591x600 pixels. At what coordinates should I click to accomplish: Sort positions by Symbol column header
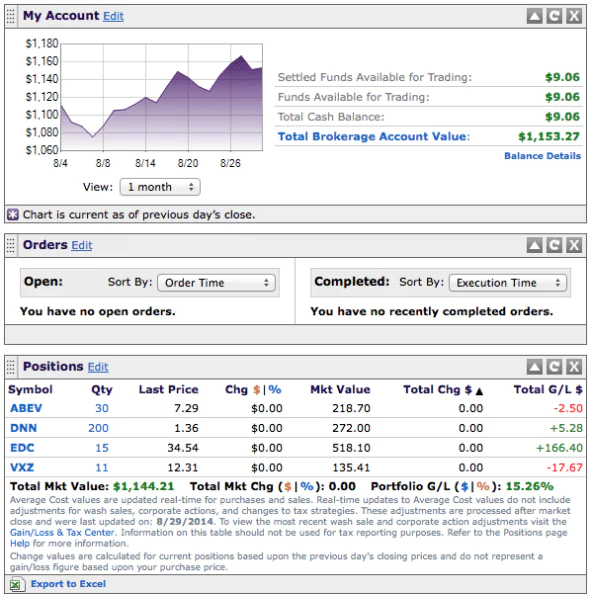(30, 390)
